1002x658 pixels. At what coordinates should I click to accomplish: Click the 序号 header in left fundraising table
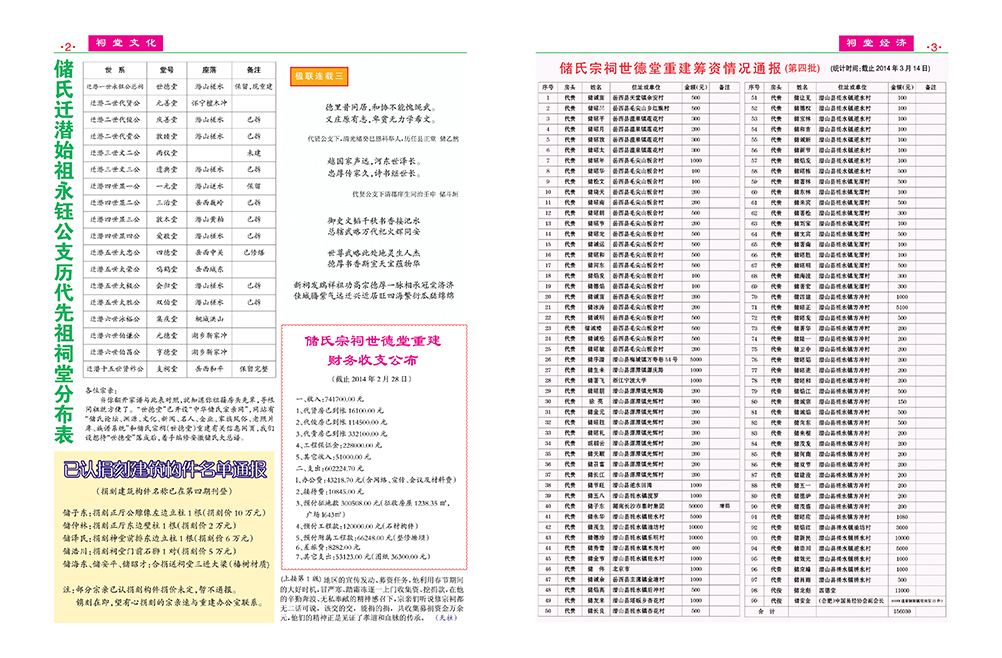pyautogui.click(x=548, y=88)
